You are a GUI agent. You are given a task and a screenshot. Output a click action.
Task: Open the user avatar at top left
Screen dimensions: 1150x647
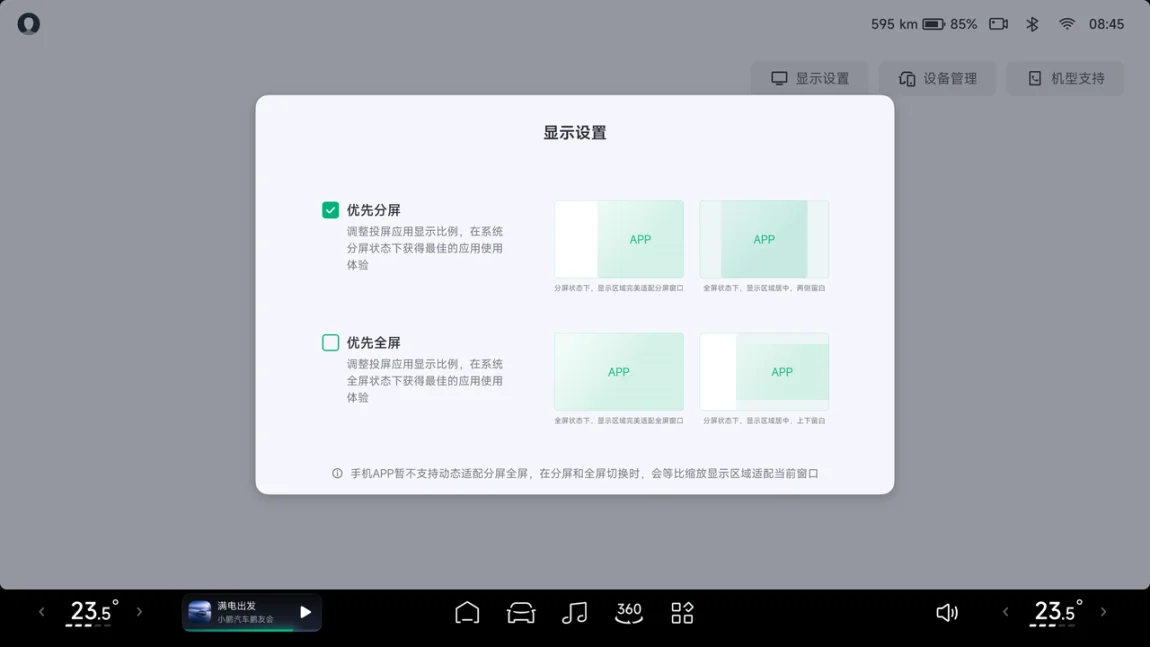(29, 24)
